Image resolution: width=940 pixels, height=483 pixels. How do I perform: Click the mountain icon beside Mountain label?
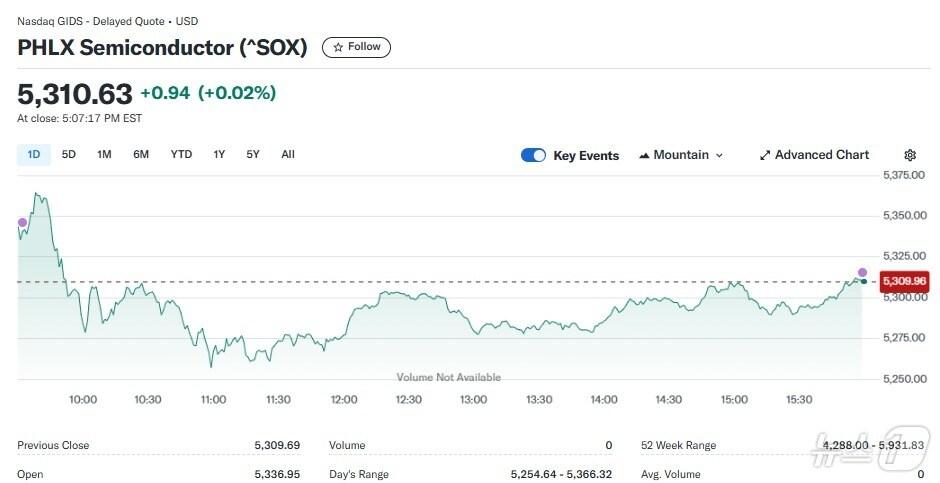click(644, 155)
